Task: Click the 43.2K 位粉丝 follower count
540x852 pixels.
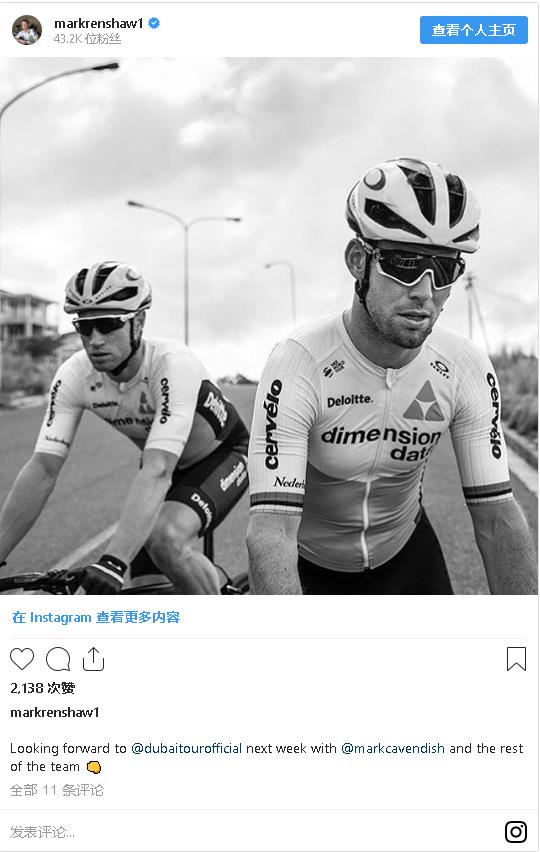Action: (x=87, y=39)
